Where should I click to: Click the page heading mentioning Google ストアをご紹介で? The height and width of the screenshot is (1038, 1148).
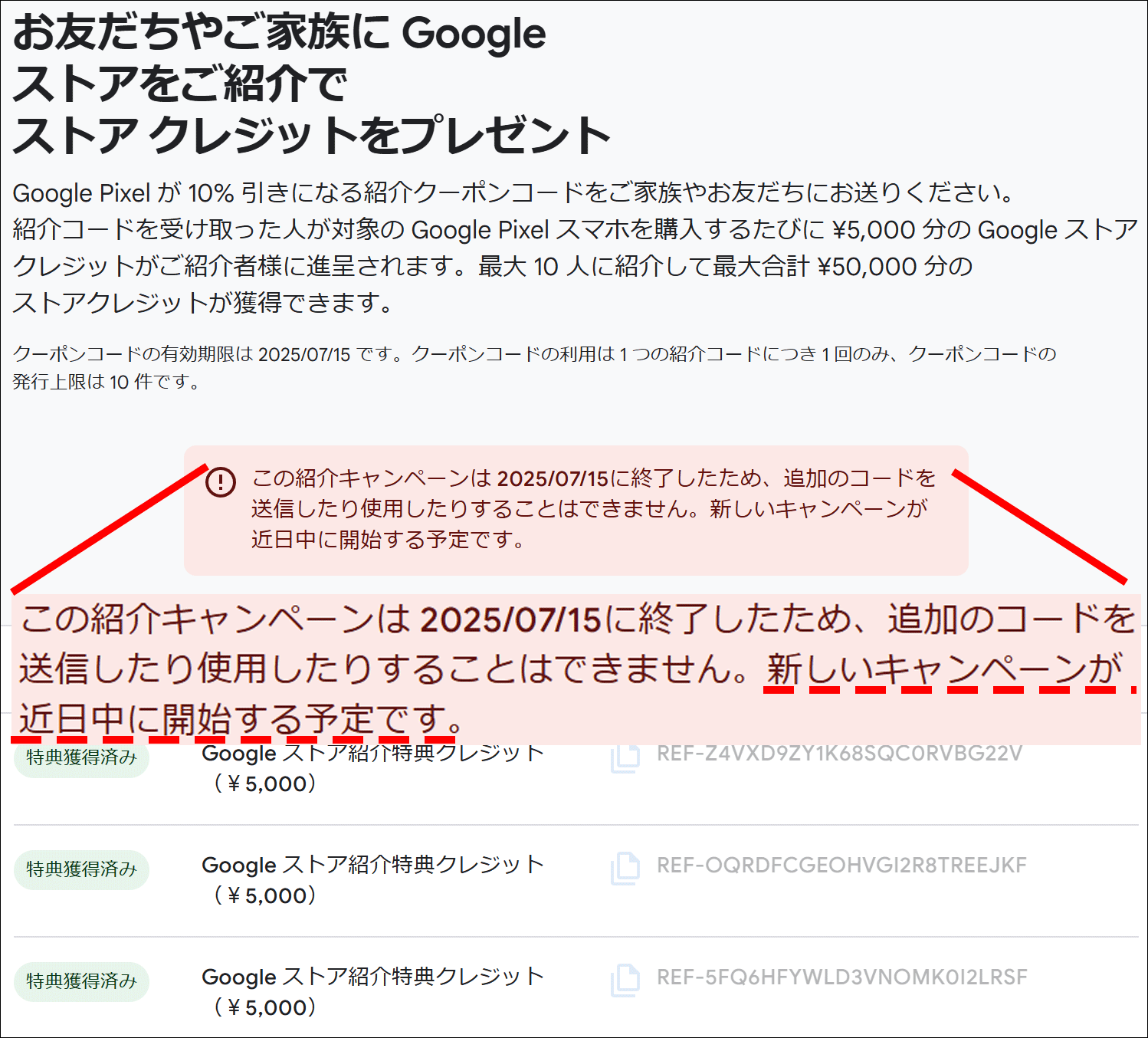click(311, 84)
